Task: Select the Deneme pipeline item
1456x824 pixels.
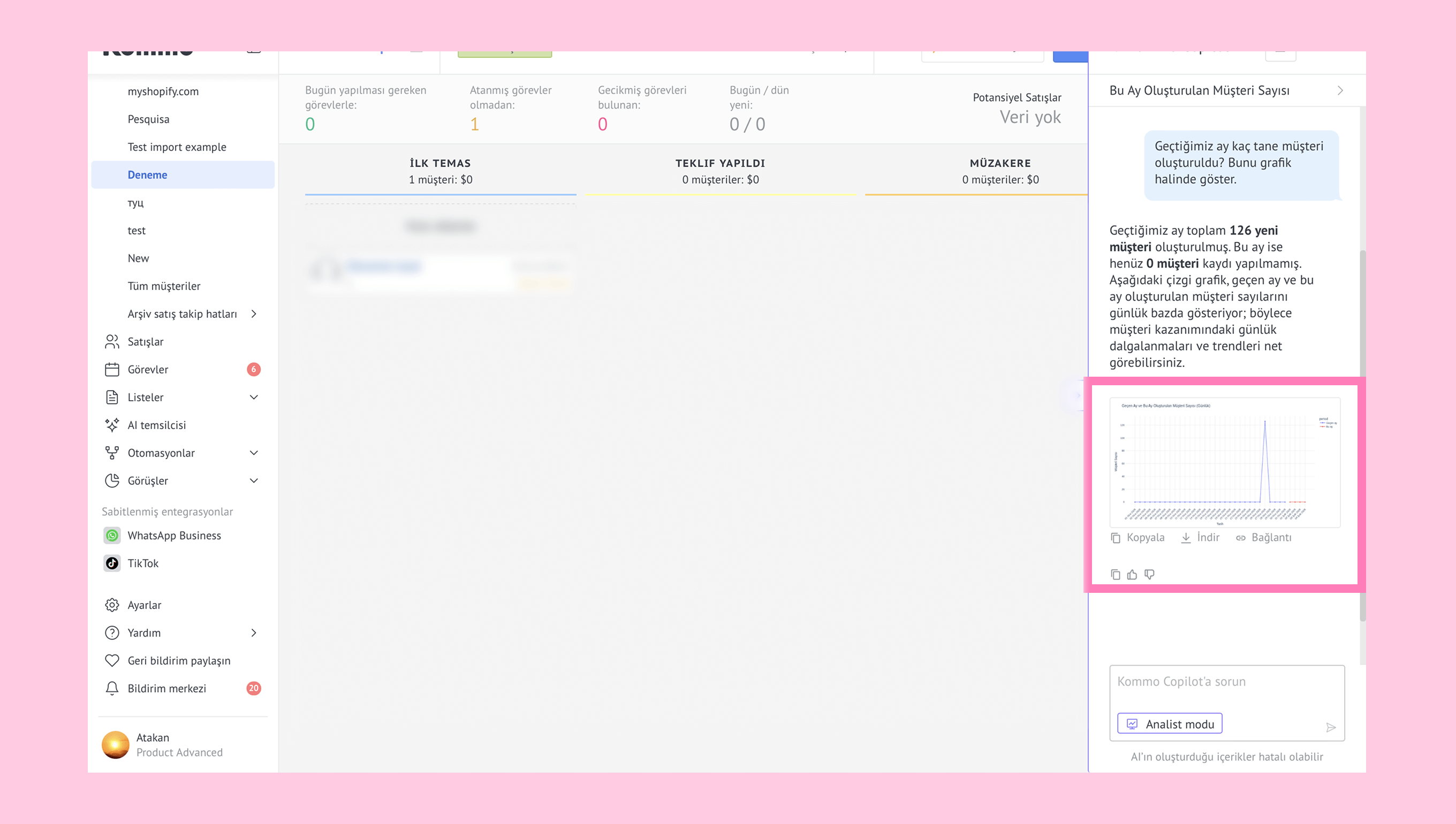Action: tap(147, 175)
